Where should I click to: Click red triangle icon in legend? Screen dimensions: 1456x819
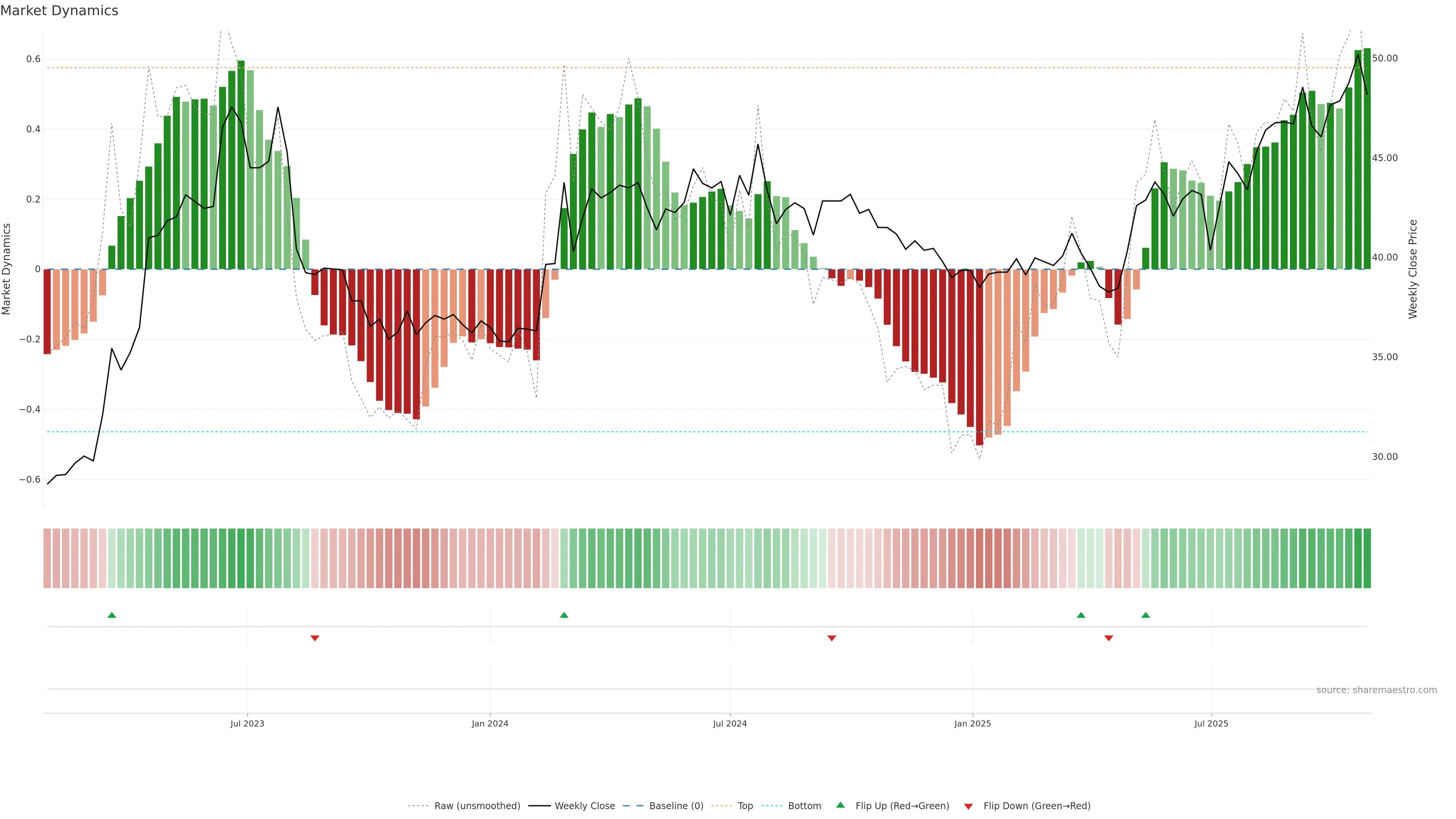pyautogui.click(x=968, y=806)
